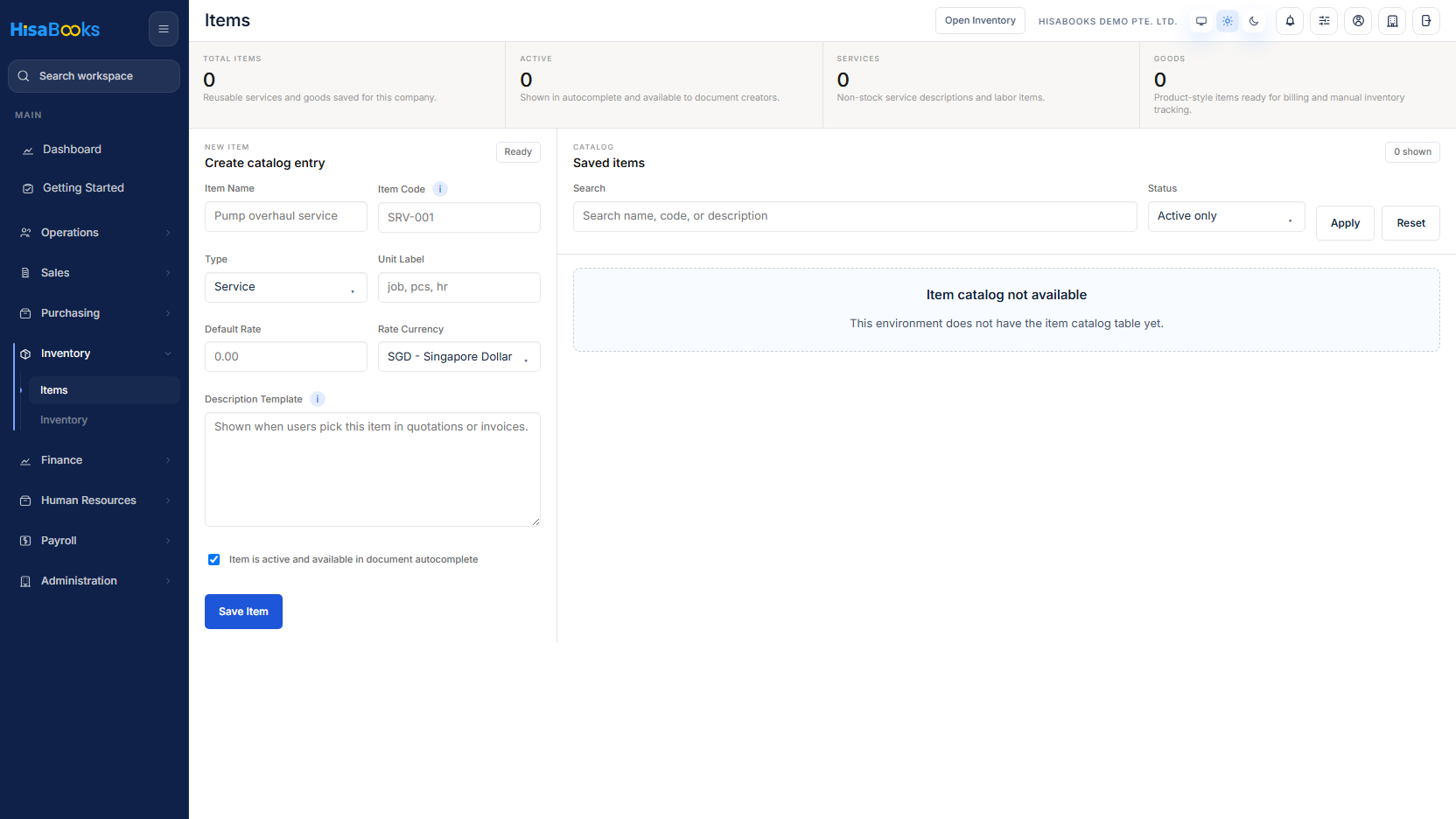The image size is (1456, 819).
Task: Select Items submenu entry
Action: pyautogui.click(x=104, y=390)
